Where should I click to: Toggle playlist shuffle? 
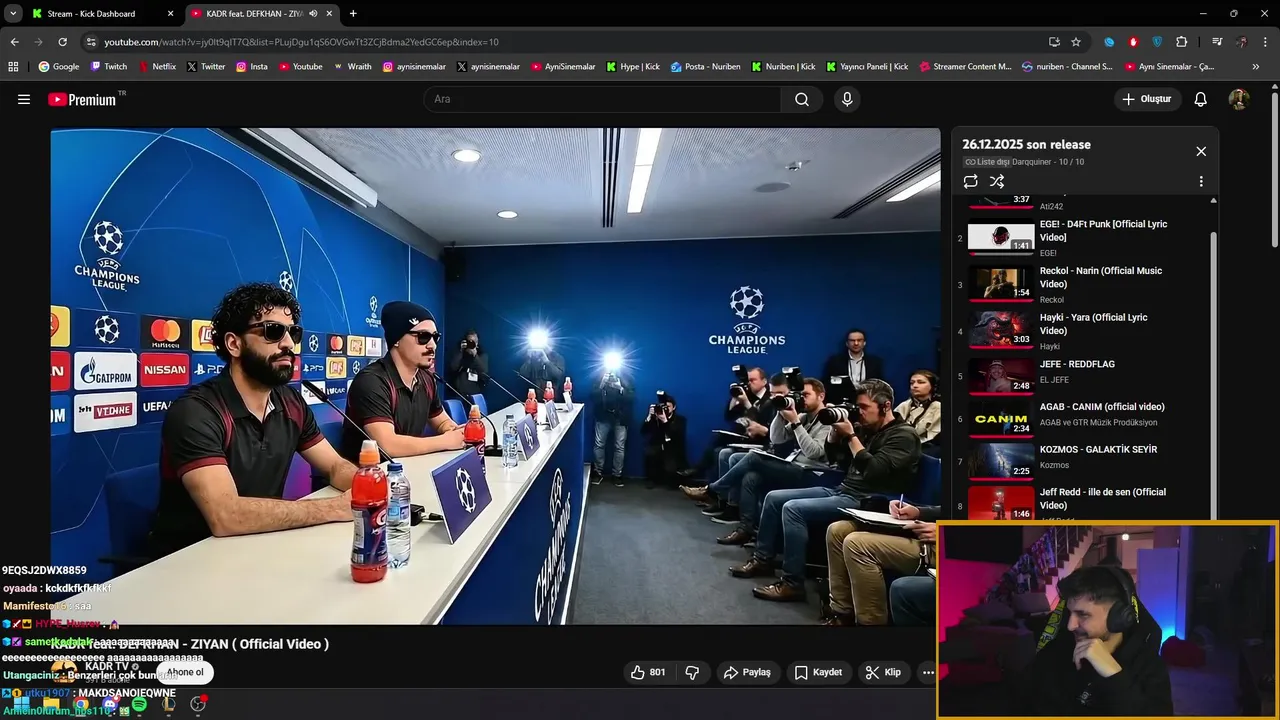click(x=997, y=182)
